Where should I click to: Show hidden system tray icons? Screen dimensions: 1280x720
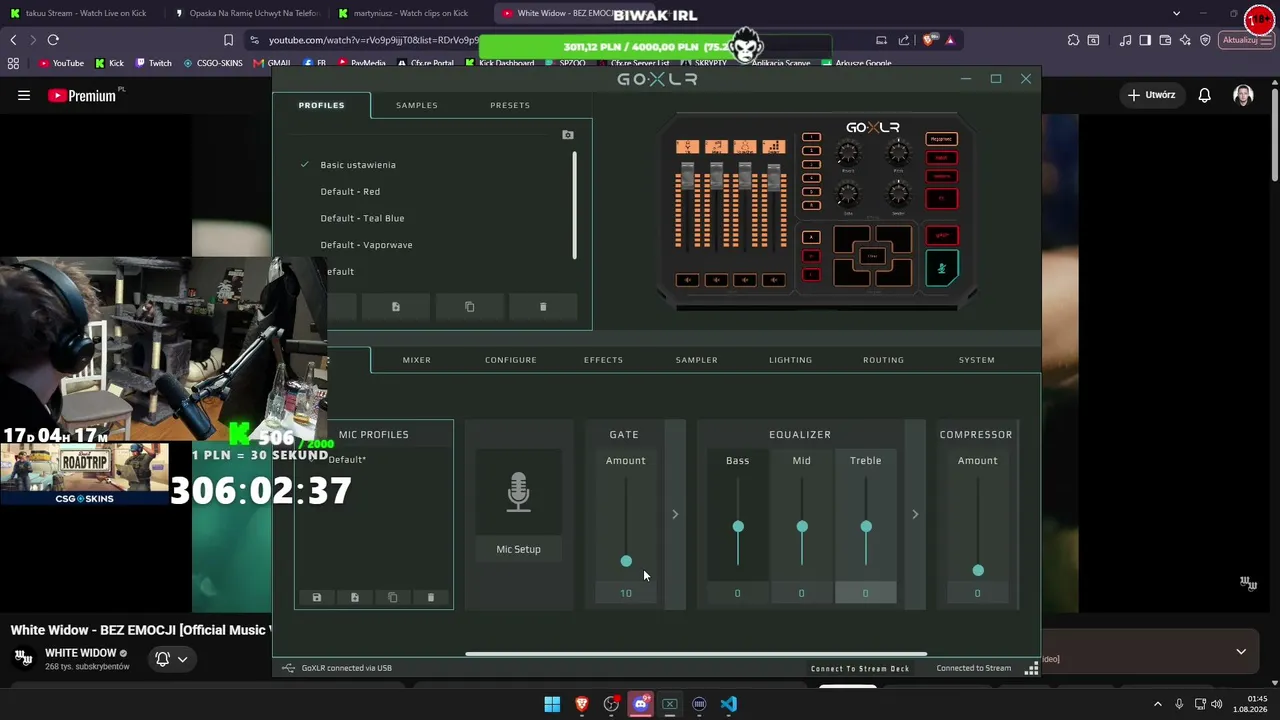(1158, 704)
